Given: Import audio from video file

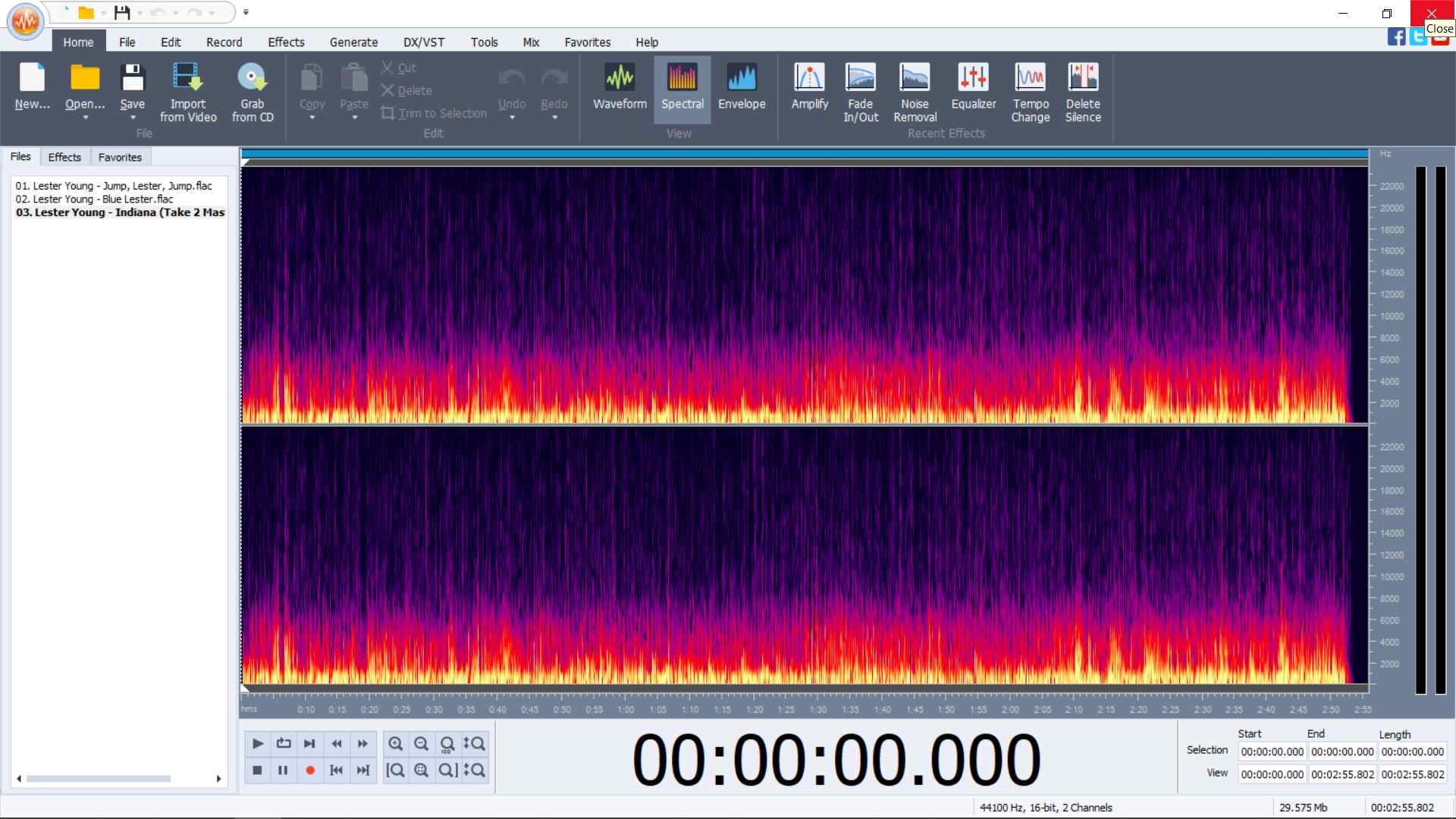Looking at the screenshot, I should pyautogui.click(x=188, y=92).
